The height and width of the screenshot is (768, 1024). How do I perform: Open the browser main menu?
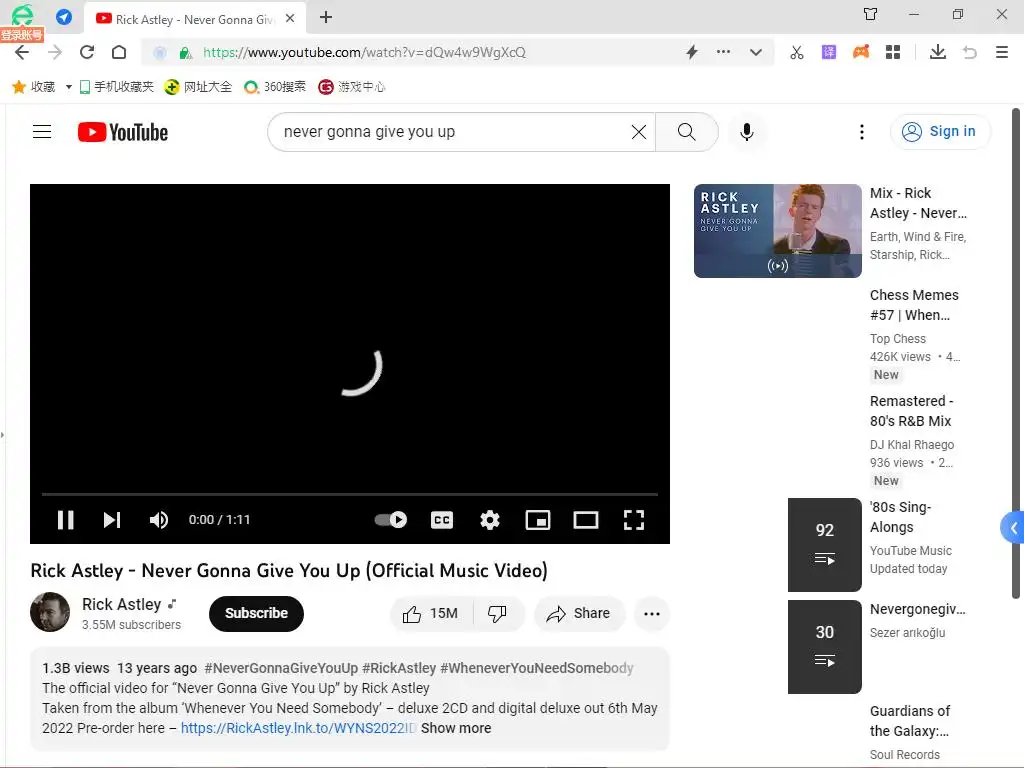1002,52
